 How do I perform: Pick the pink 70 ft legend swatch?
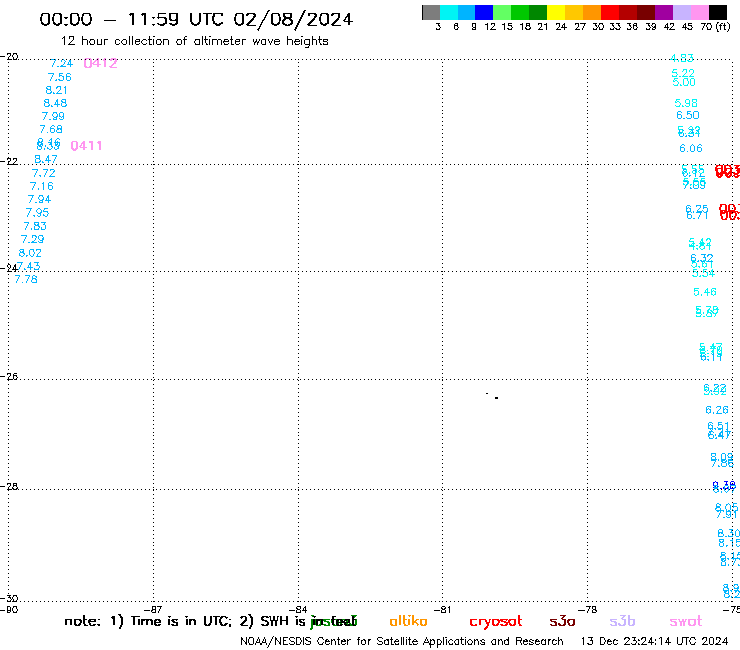(699, 12)
